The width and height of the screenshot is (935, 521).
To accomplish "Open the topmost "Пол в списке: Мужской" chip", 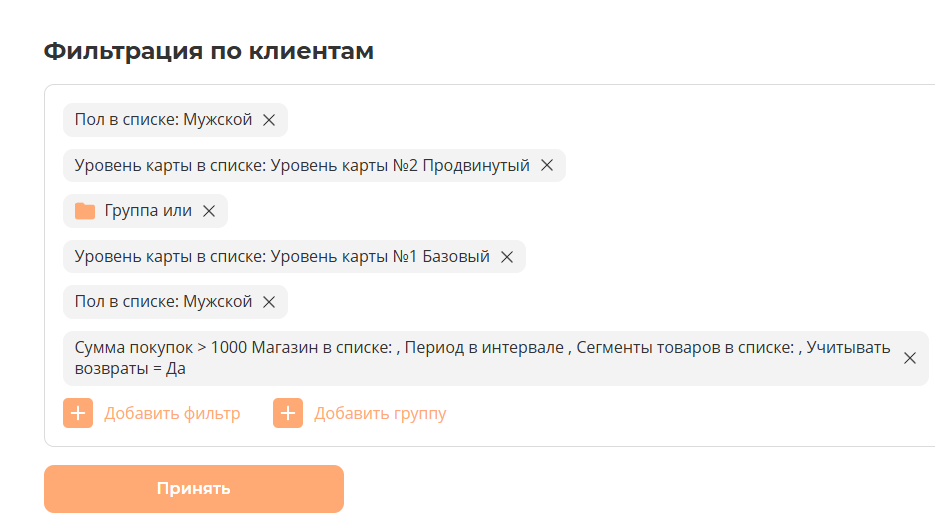I will [x=163, y=120].
